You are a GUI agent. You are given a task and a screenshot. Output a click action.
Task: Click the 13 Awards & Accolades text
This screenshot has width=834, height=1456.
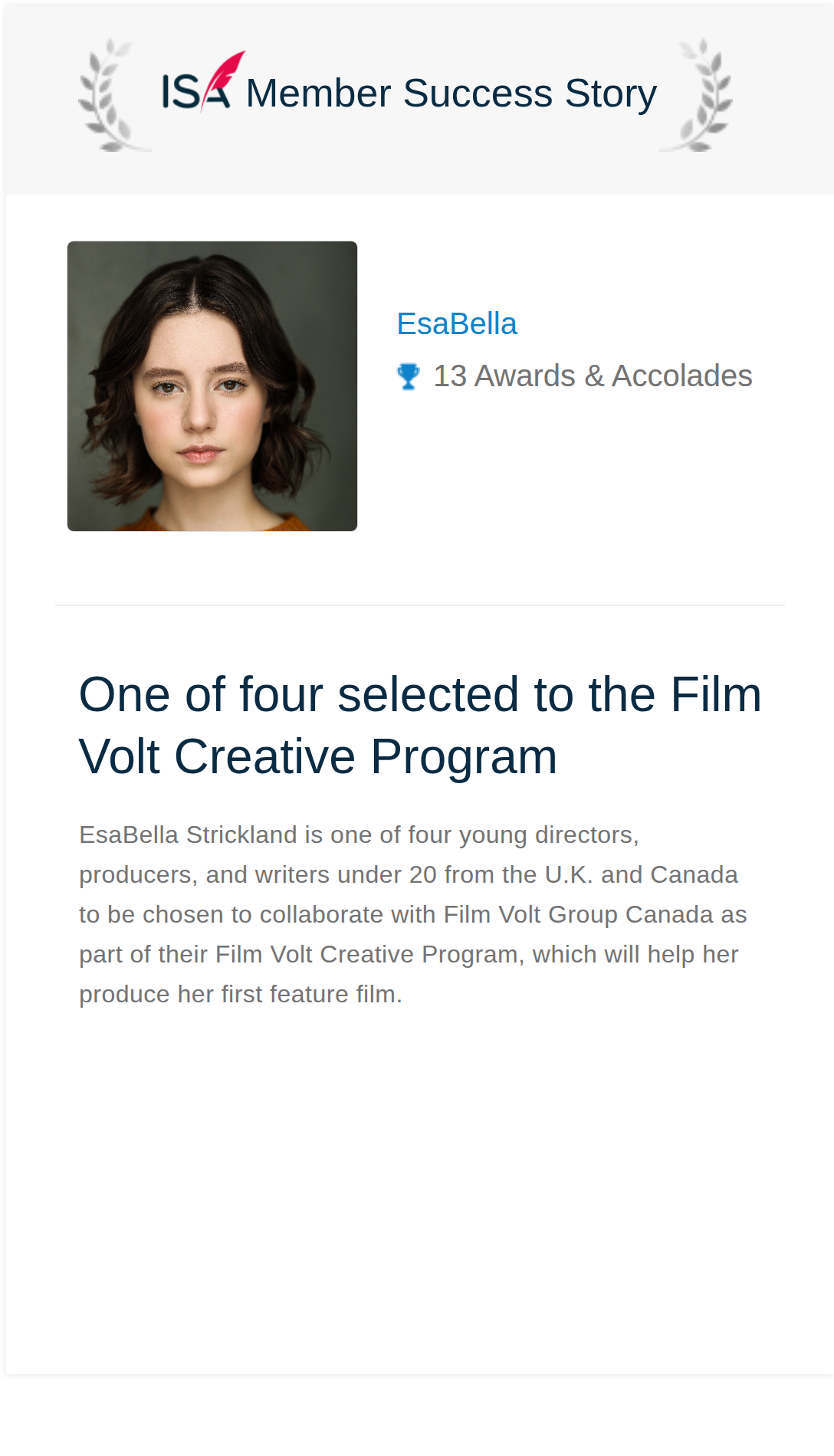pos(593,376)
